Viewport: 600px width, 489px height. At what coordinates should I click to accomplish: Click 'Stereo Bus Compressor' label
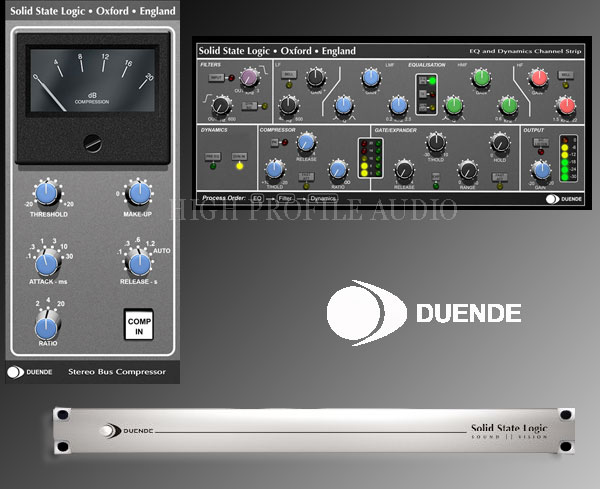tap(117, 372)
